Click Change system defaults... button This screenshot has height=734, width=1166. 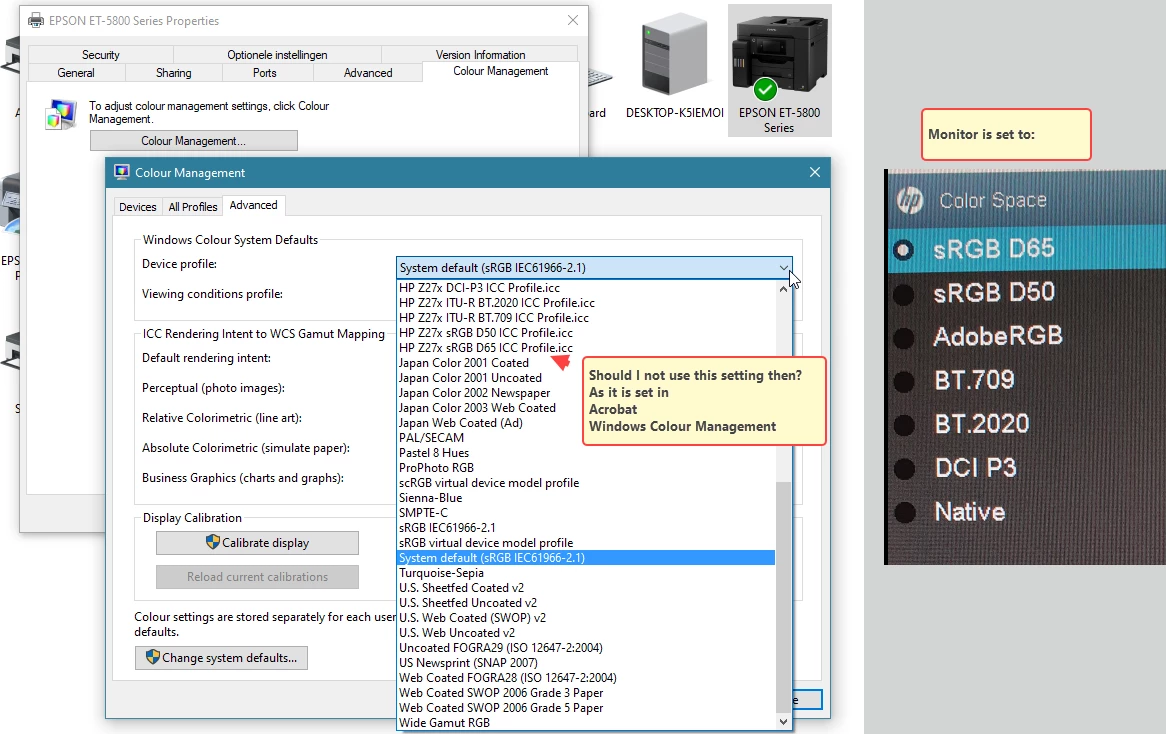pyautogui.click(x=222, y=658)
